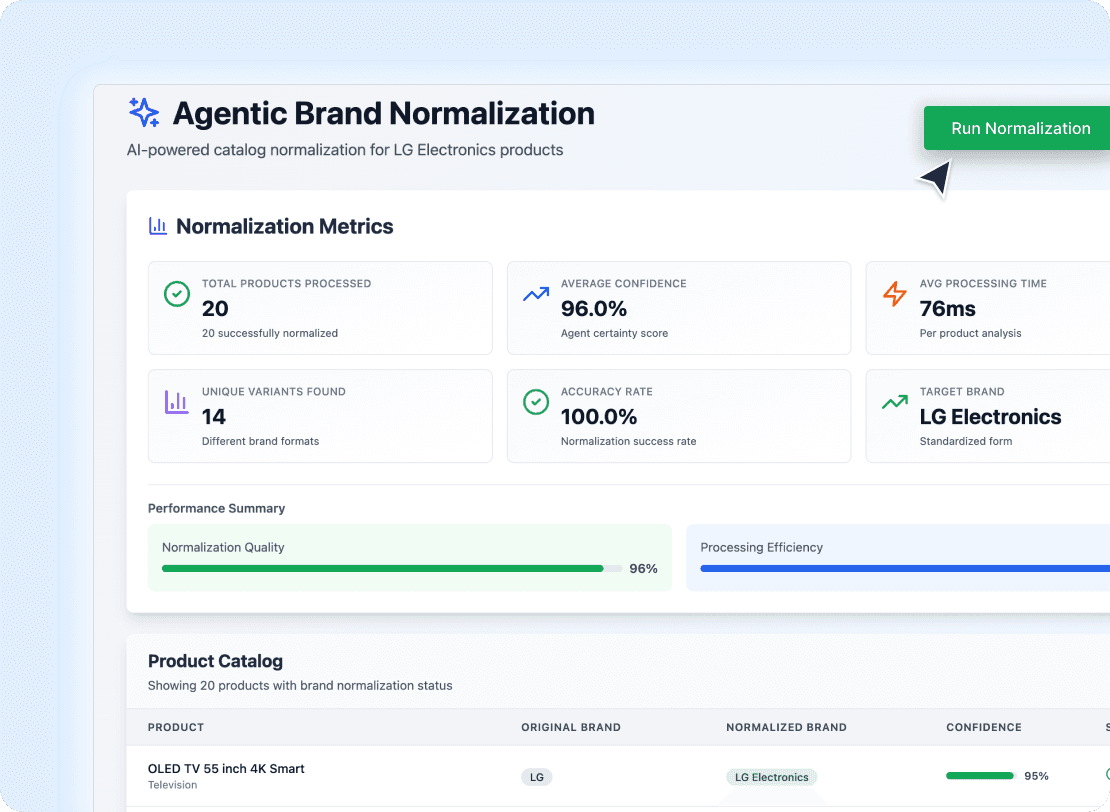Click the 20 total products value
Image resolution: width=1110 pixels, height=812 pixels.
tap(214, 309)
